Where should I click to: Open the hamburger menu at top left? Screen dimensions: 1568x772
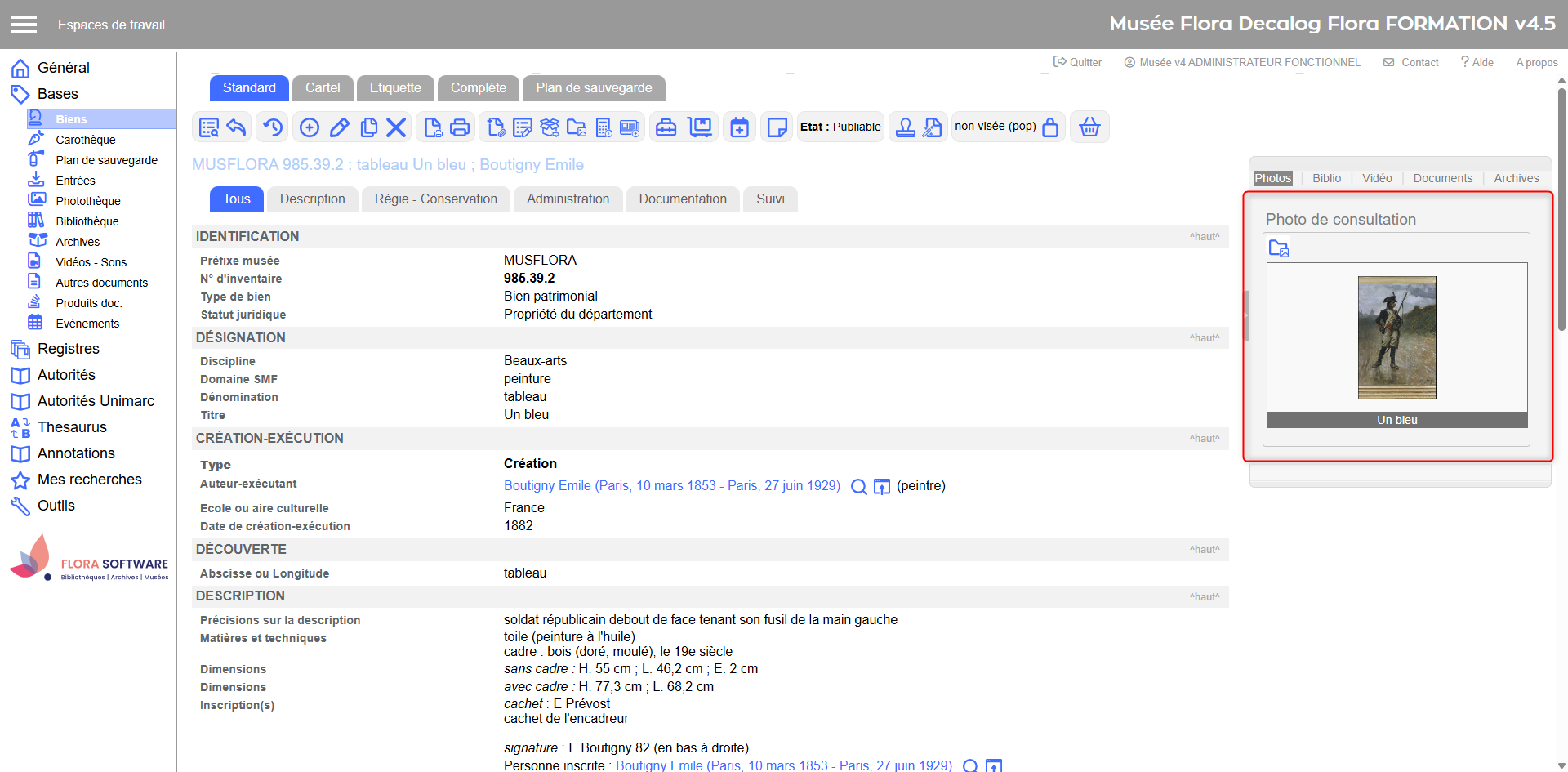click(x=24, y=25)
